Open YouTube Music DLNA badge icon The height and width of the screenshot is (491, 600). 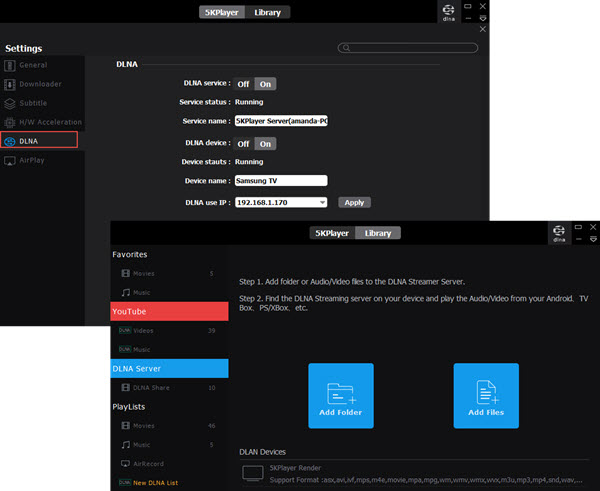tap(125, 349)
